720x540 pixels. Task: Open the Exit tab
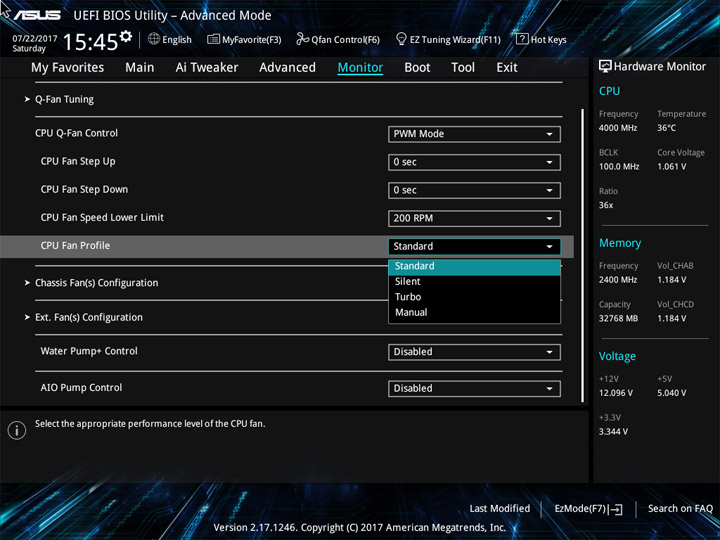pos(507,68)
